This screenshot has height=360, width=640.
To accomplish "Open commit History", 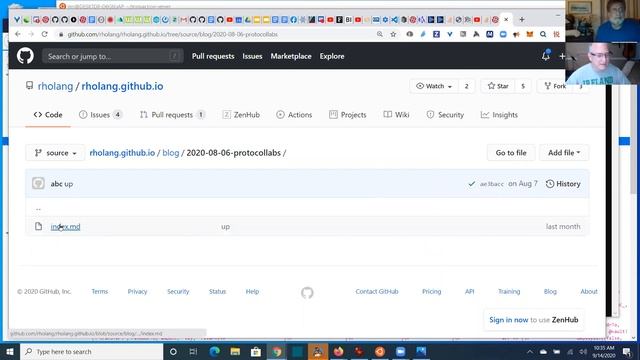I will click(563, 184).
